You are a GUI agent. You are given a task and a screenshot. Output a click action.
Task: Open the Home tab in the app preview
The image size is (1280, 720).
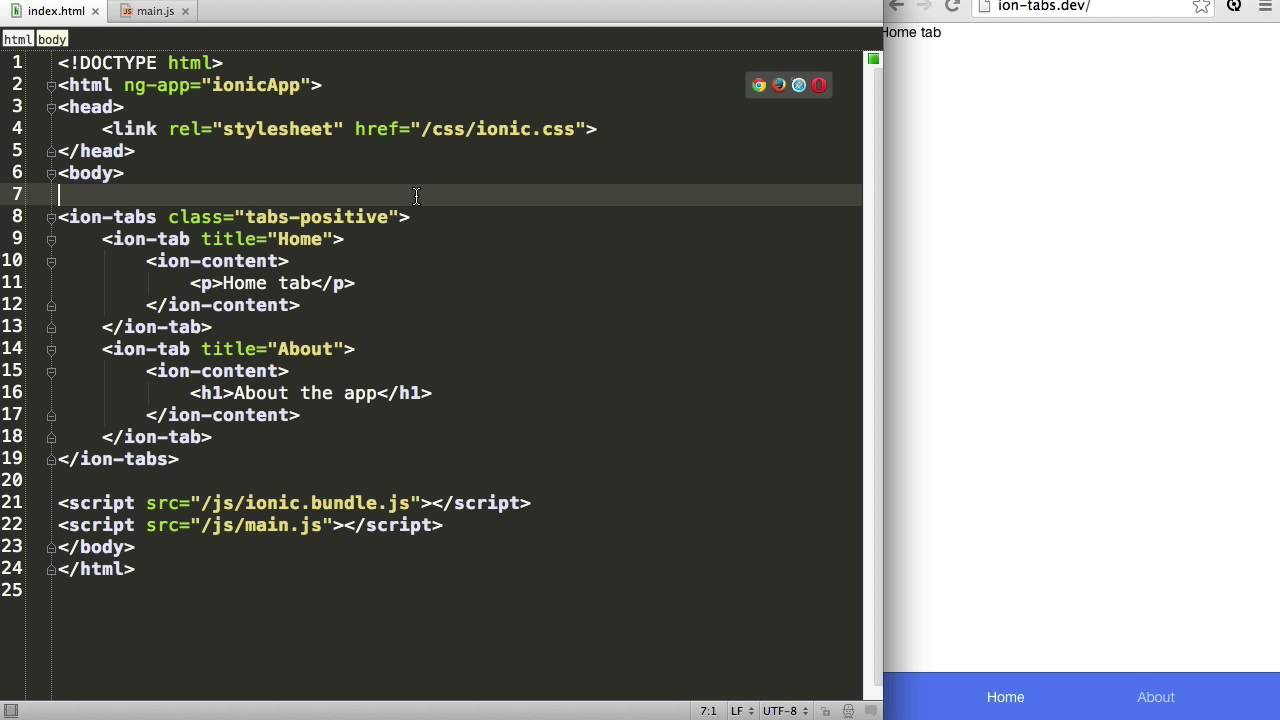click(x=1005, y=697)
